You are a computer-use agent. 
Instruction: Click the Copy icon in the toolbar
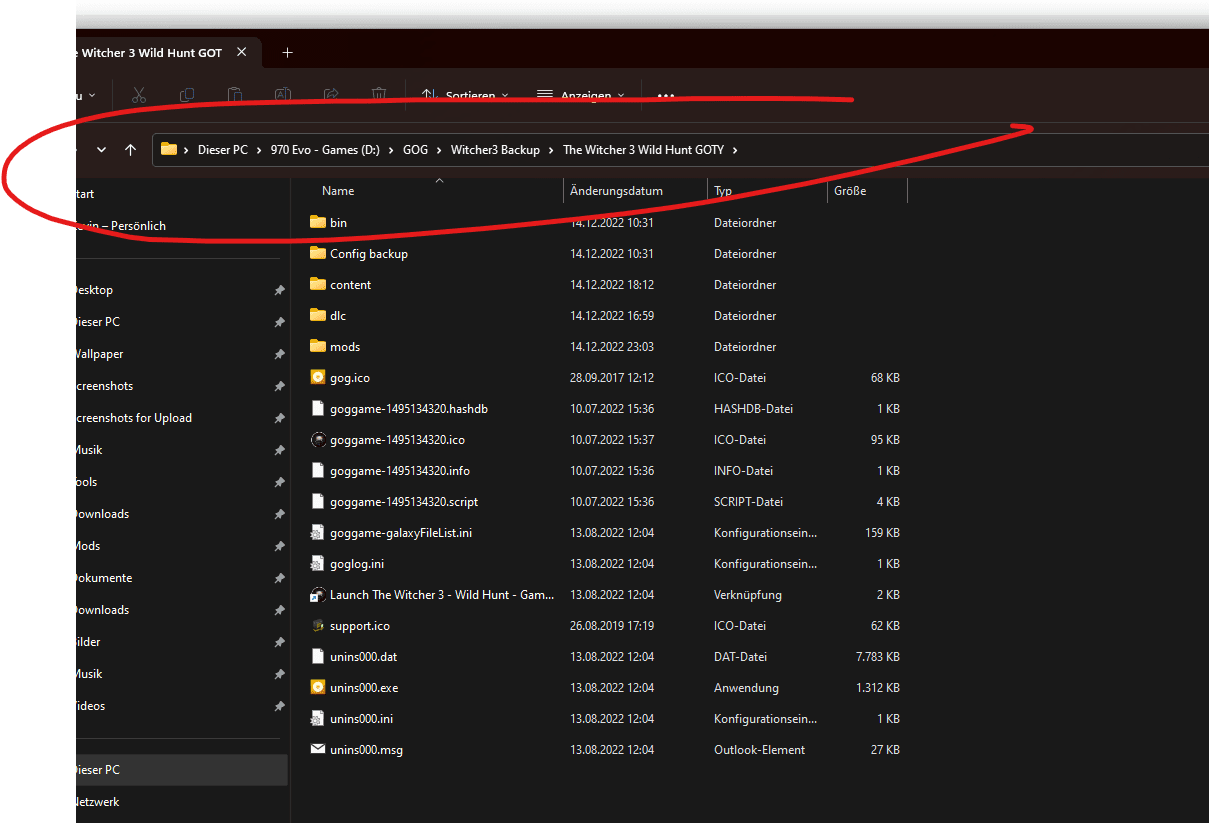[187, 95]
